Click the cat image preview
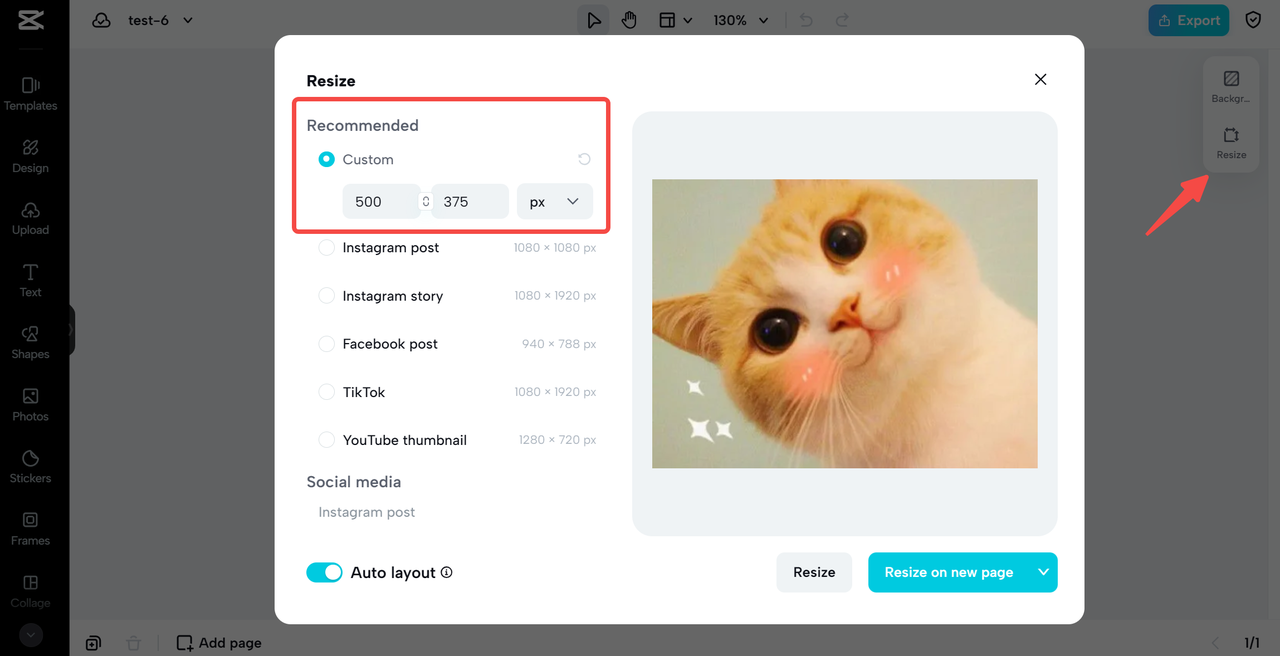 coord(845,324)
